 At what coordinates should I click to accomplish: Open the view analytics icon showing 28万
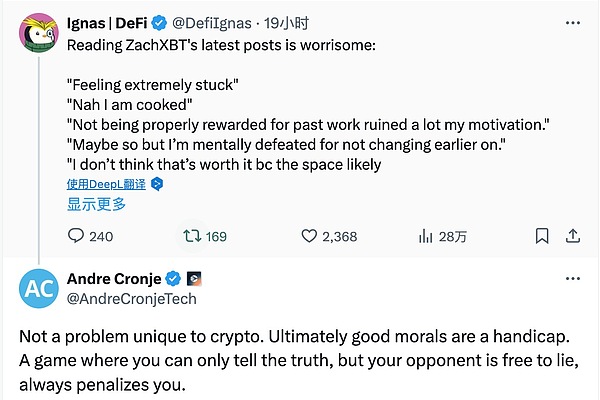(x=425, y=237)
